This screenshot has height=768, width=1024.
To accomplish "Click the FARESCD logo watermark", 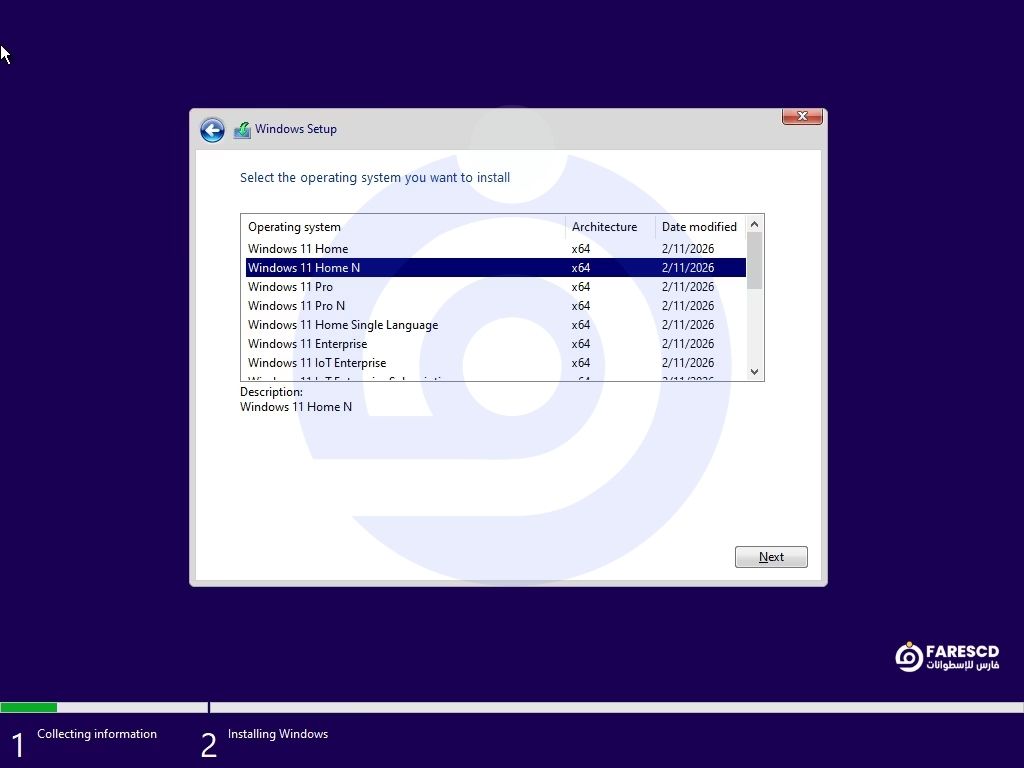I will (946, 657).
